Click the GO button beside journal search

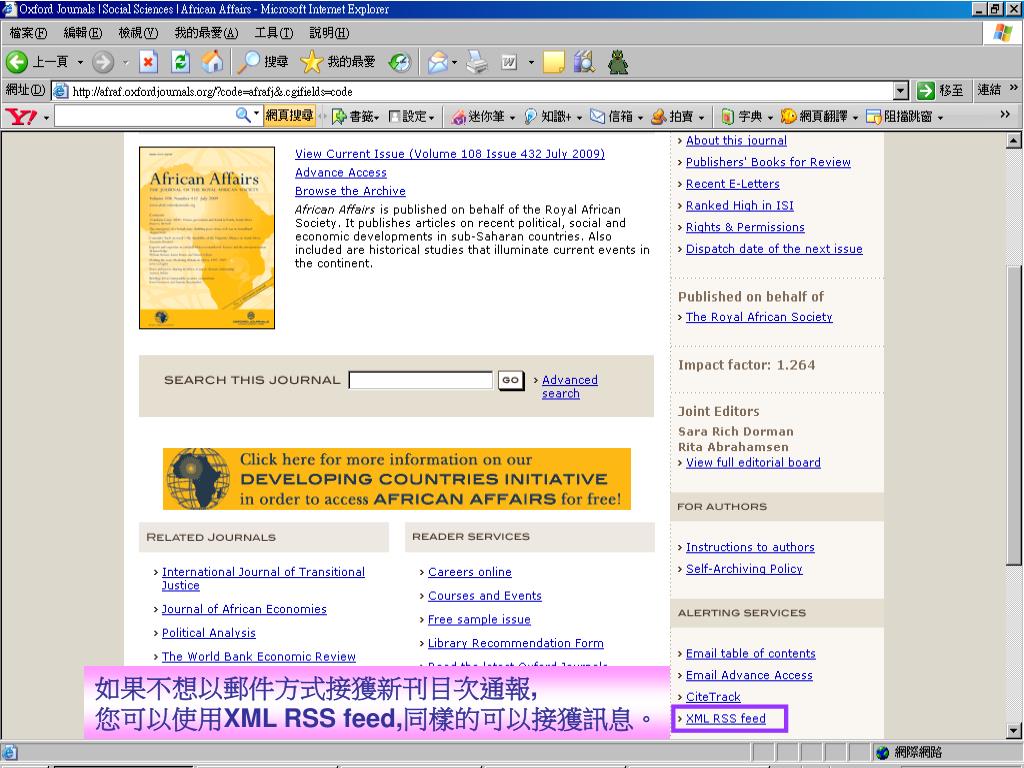511,380
